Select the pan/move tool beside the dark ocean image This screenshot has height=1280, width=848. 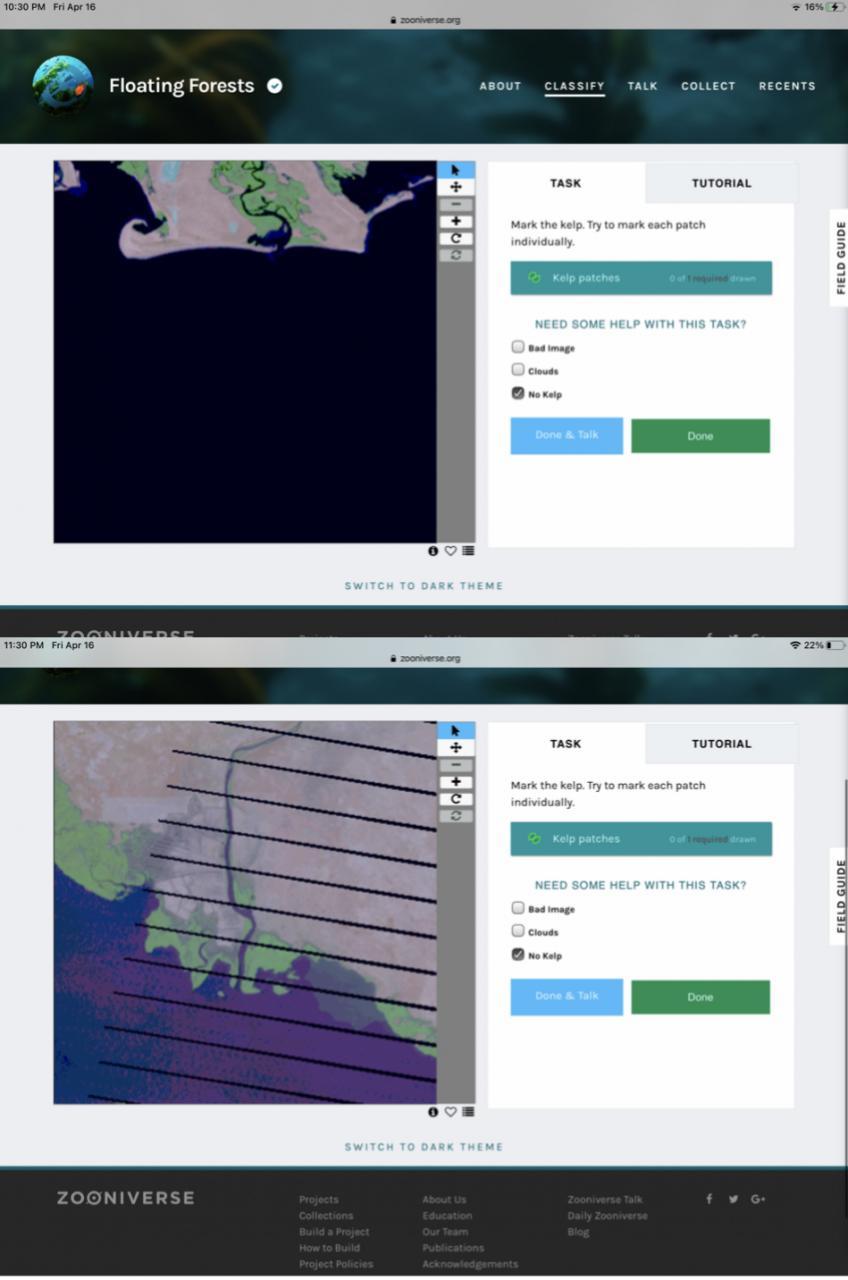[456, 187]
